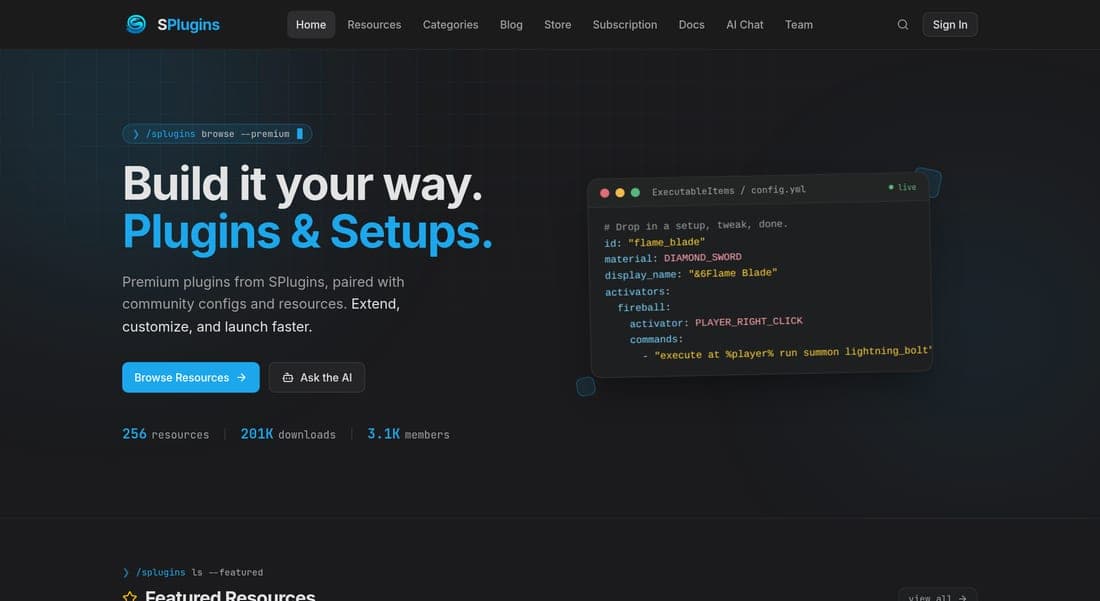Open the Categories nav link

click(x=450, y=25)
